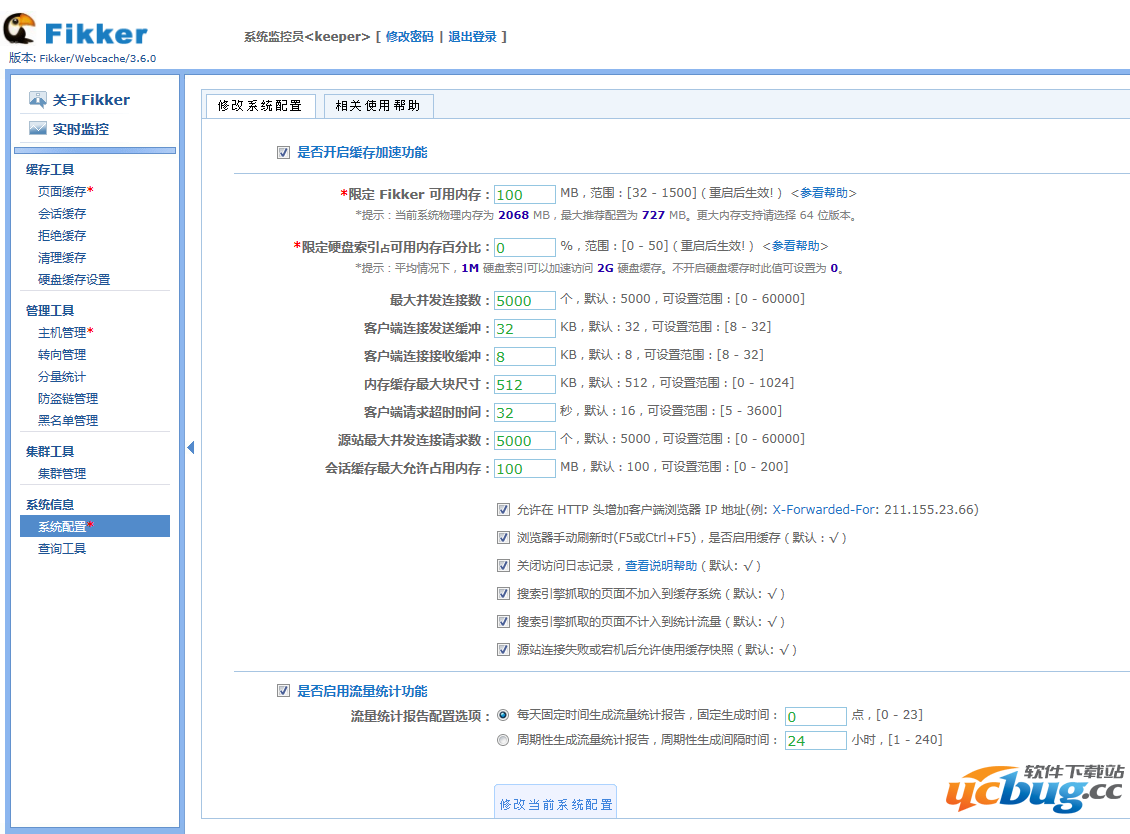Viewport: 1130px width, 834px height.
Task: Disable the 关闭访问日志记录 checkbox
Action: pos(504,565)
